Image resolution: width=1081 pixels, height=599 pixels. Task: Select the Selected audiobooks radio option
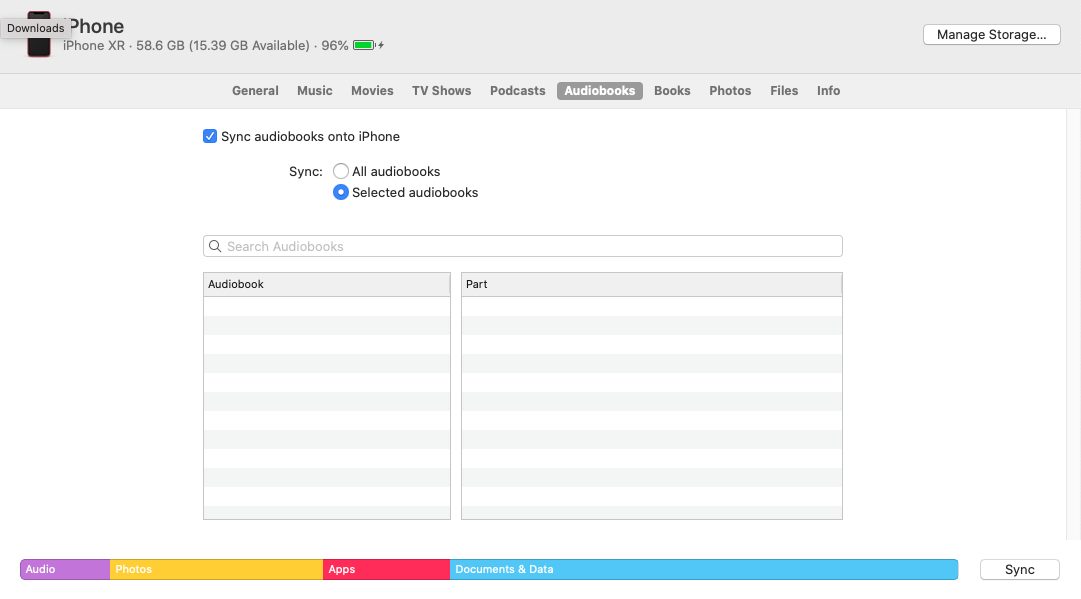pos(341,192)
